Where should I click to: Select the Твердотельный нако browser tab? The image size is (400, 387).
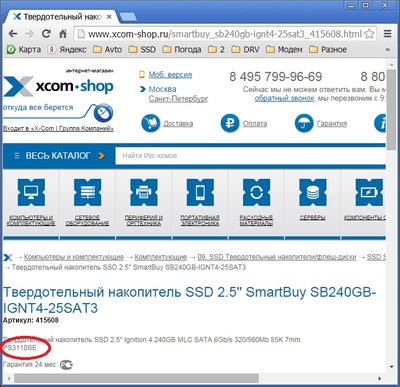click(62, 17)
